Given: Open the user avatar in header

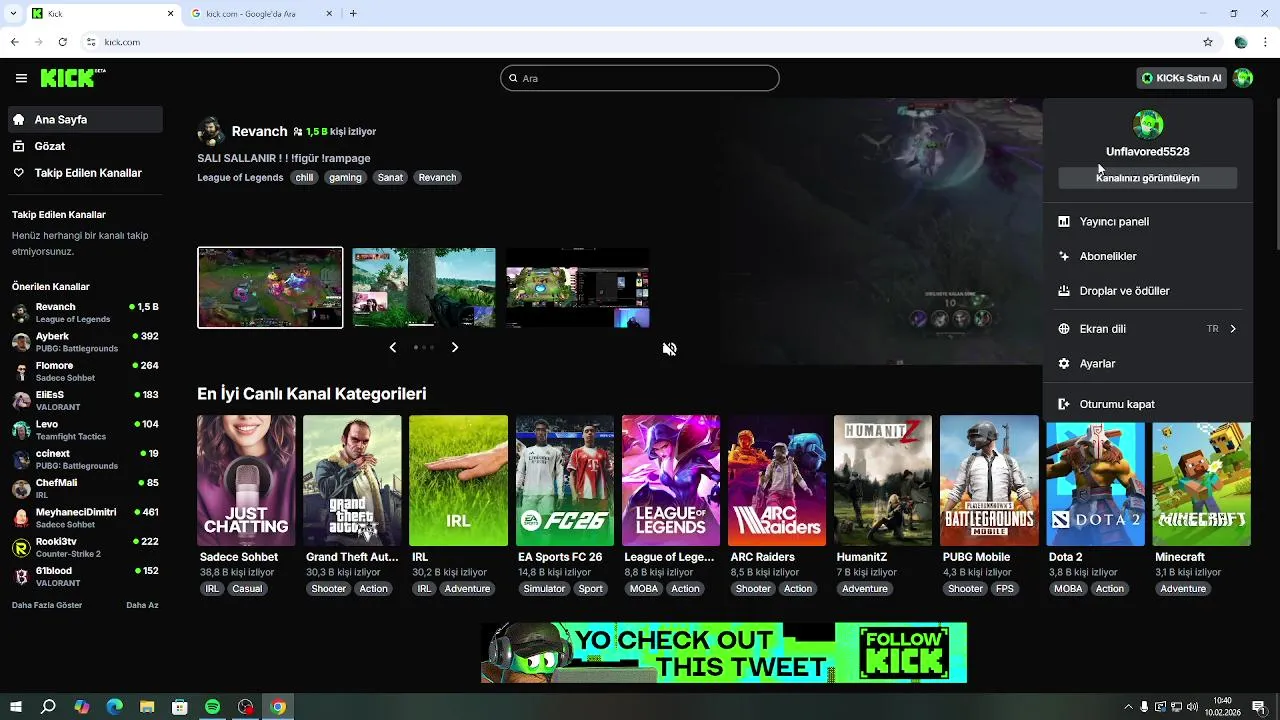Looking at the screenshot, I should tap(1243, 78).
